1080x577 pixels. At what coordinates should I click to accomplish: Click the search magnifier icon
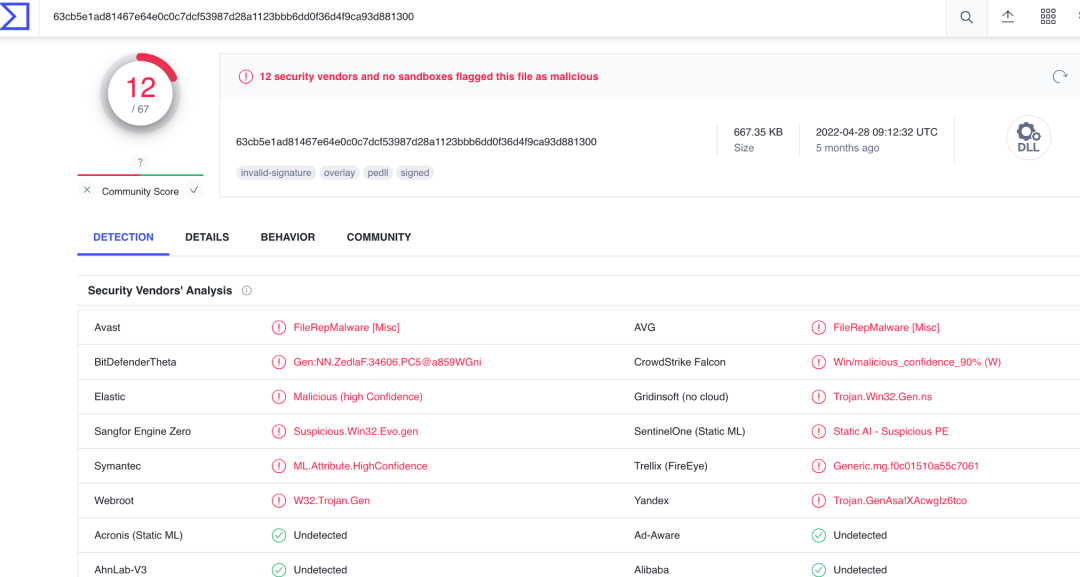(x=966, y=17)
